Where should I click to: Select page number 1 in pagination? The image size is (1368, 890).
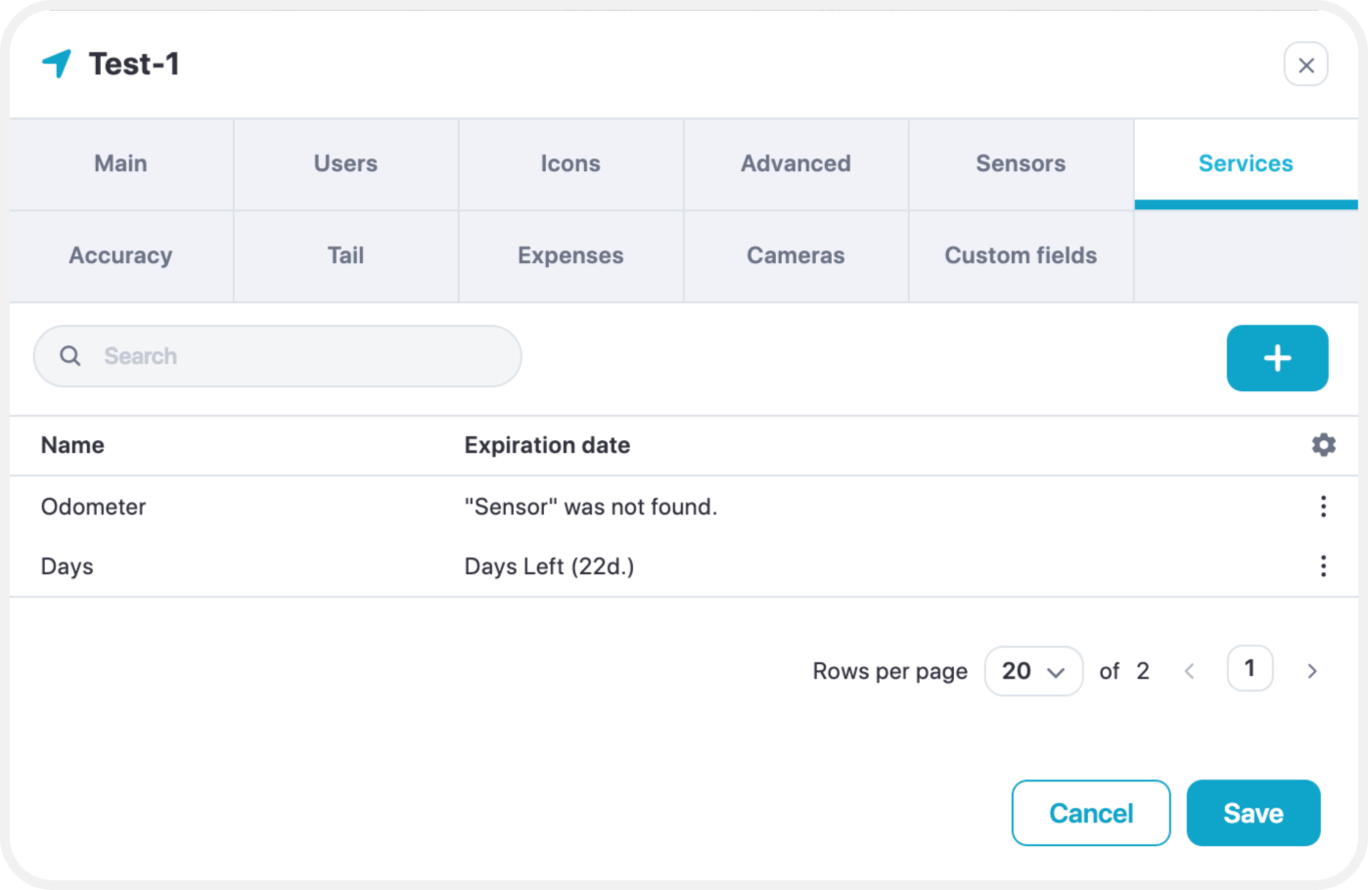tap(1250, 669)
